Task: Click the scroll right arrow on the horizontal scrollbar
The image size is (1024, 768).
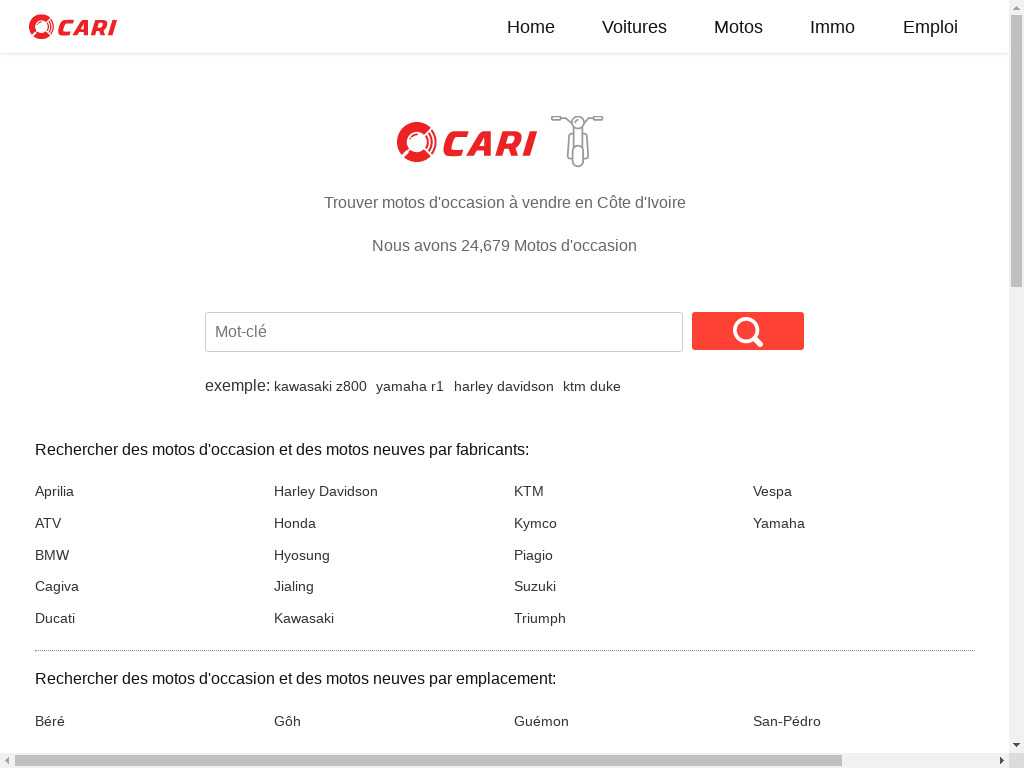Action: [x=1002, y=761]
